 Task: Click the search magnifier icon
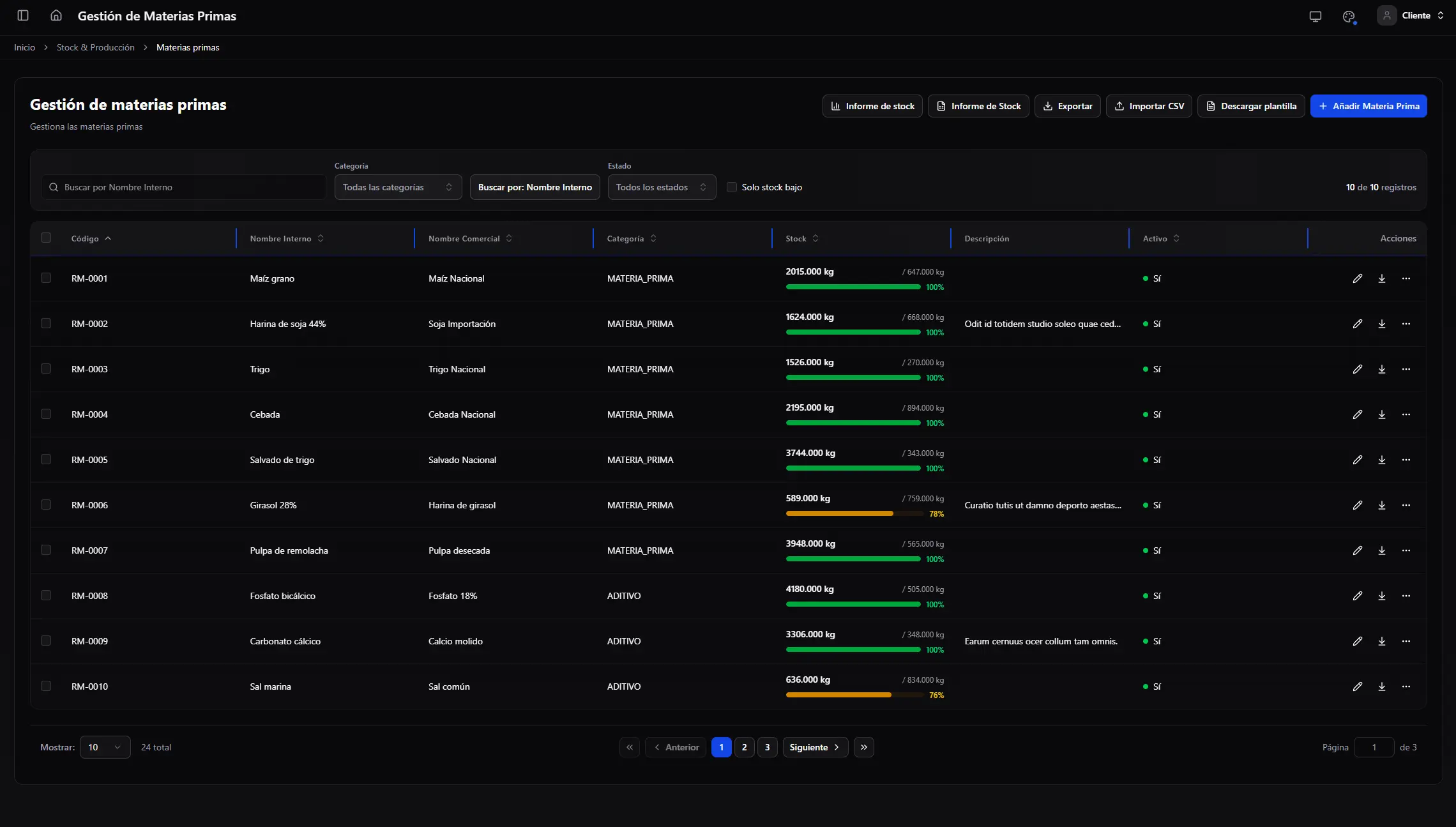[x=54, y=187]
